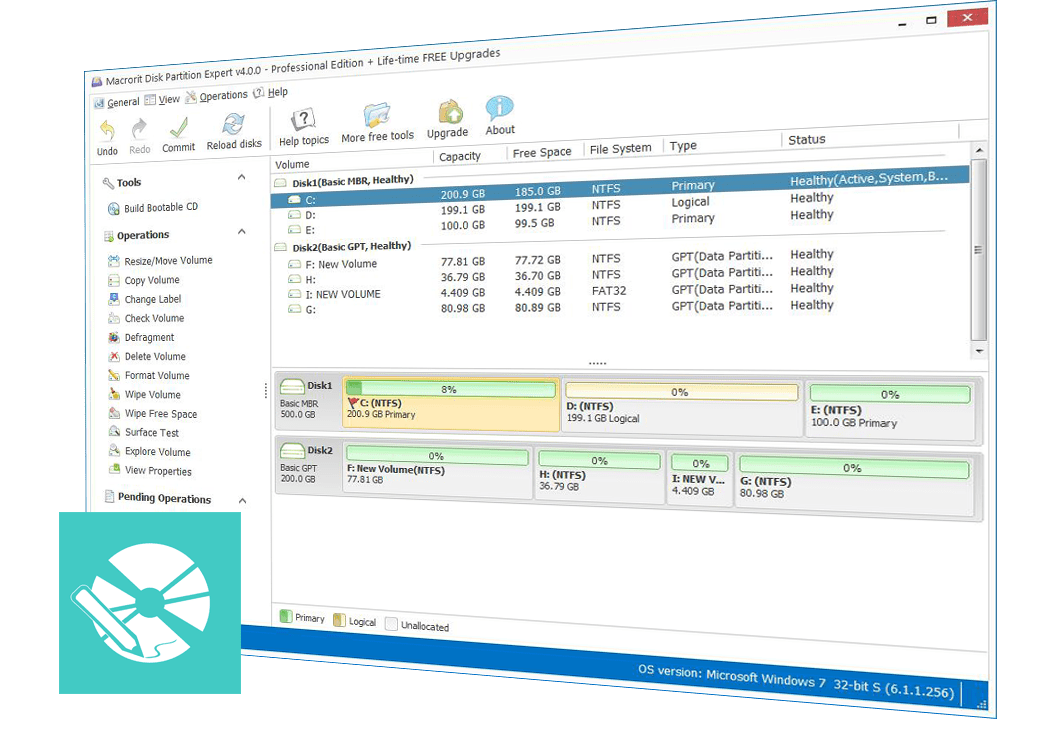Select F: New Volume(NTFS) partition block
The width and height of the screenshot is (1058, 756).
click(x=437, y=469)
